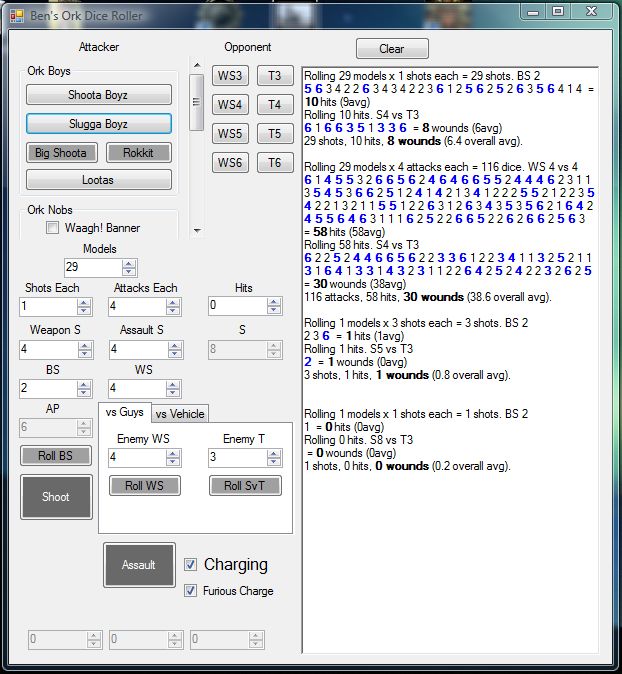The height and width of the screenshot is (674, 622).
Task: Increase the BS value
Action: point(84,385)
